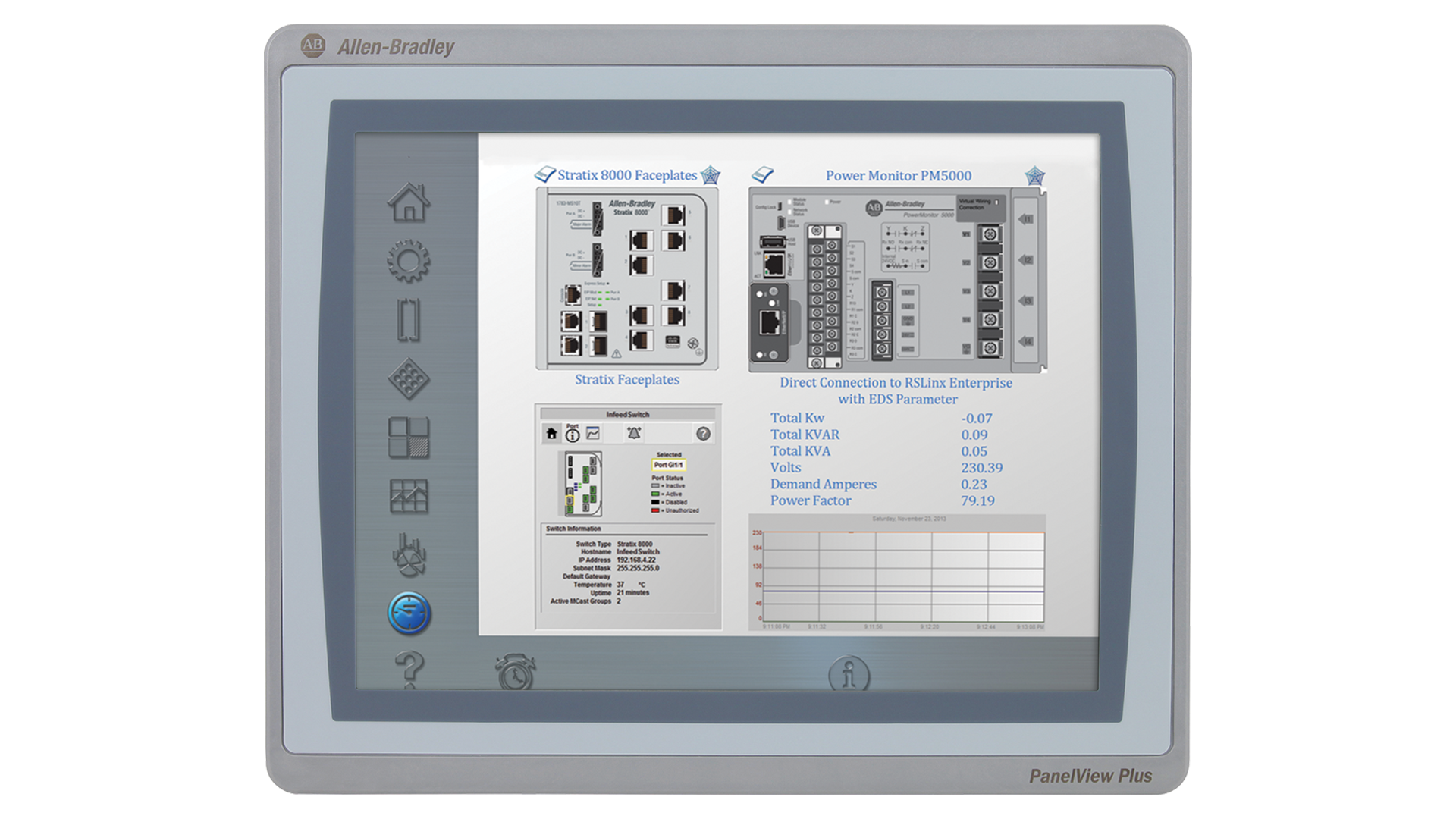Click the Stratix 8000 Faceplates heading
This screenshot has width=1456, height=819.
point(627,175)
